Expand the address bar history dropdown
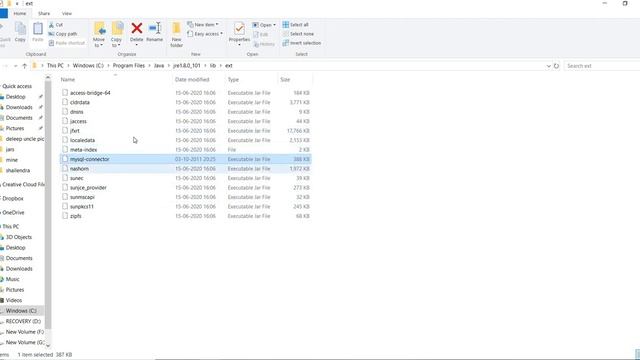The height and width of the screenshot is (360, 640). [548, 66]
